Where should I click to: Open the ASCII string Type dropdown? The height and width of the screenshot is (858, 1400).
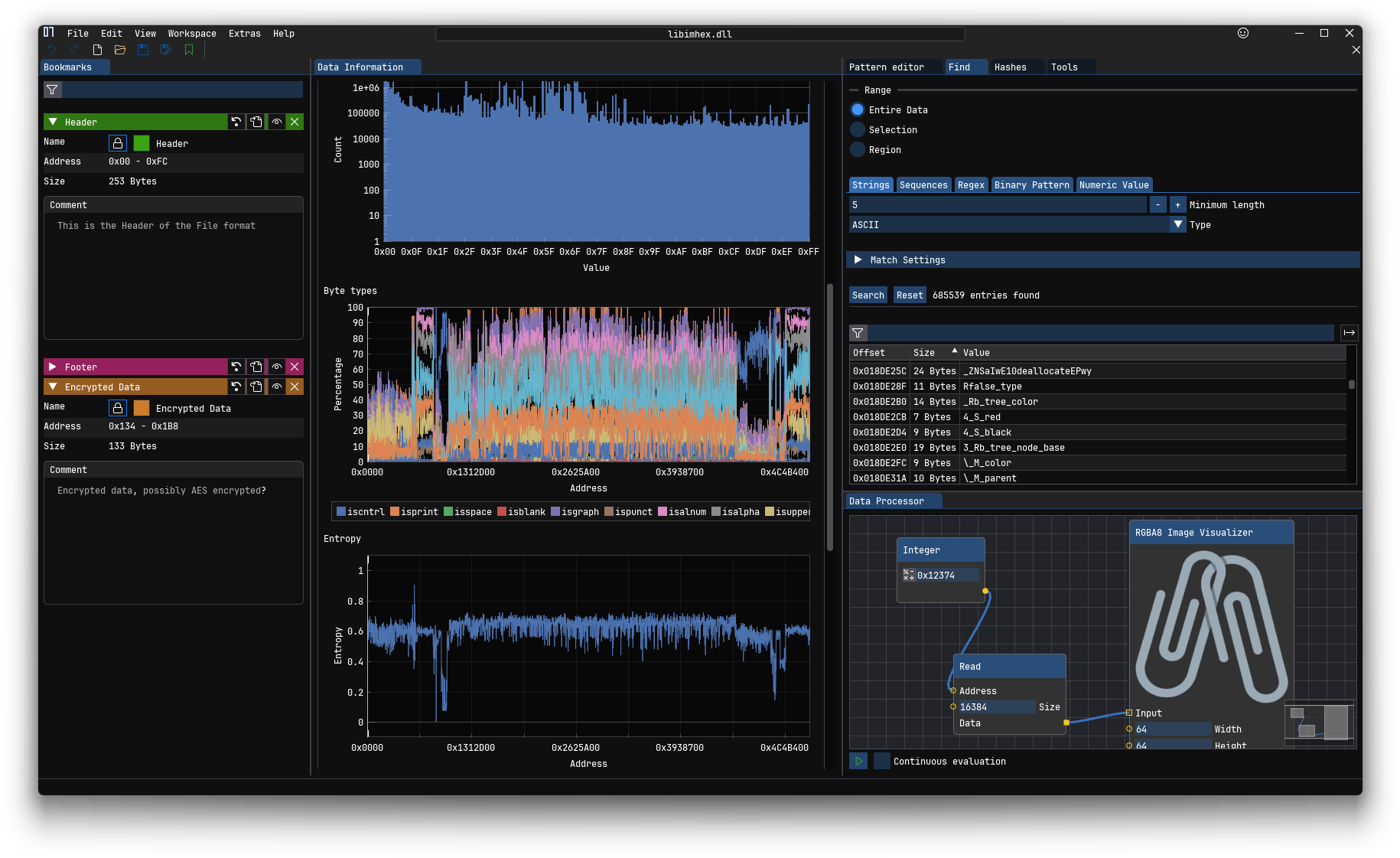point(1177,225)
